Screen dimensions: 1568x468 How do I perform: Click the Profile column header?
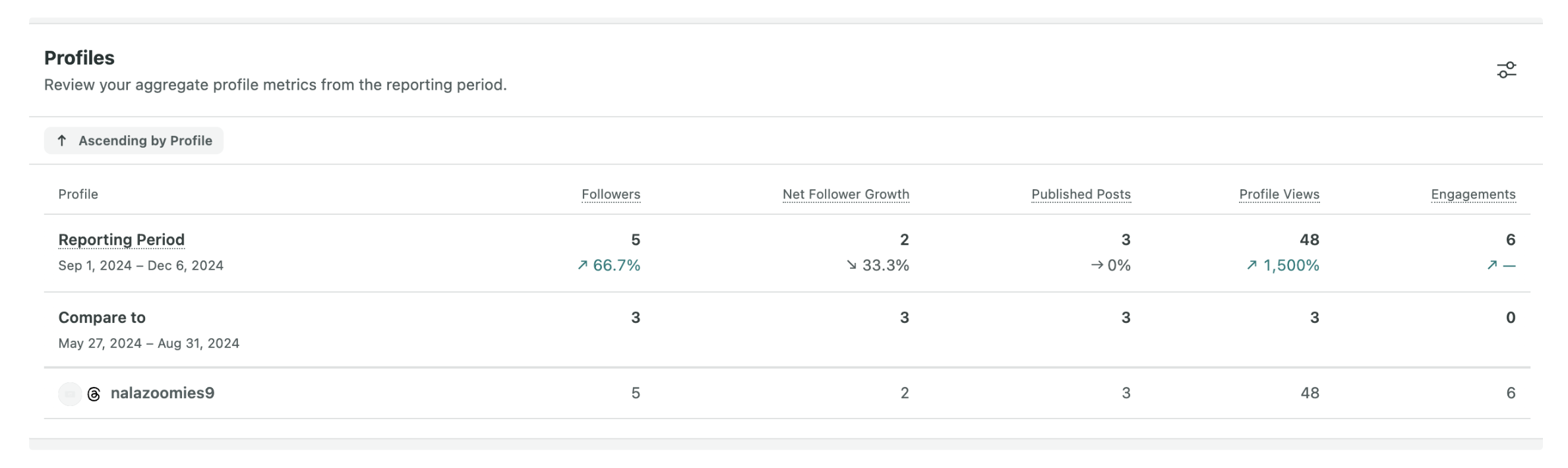(x=78, y=194)
